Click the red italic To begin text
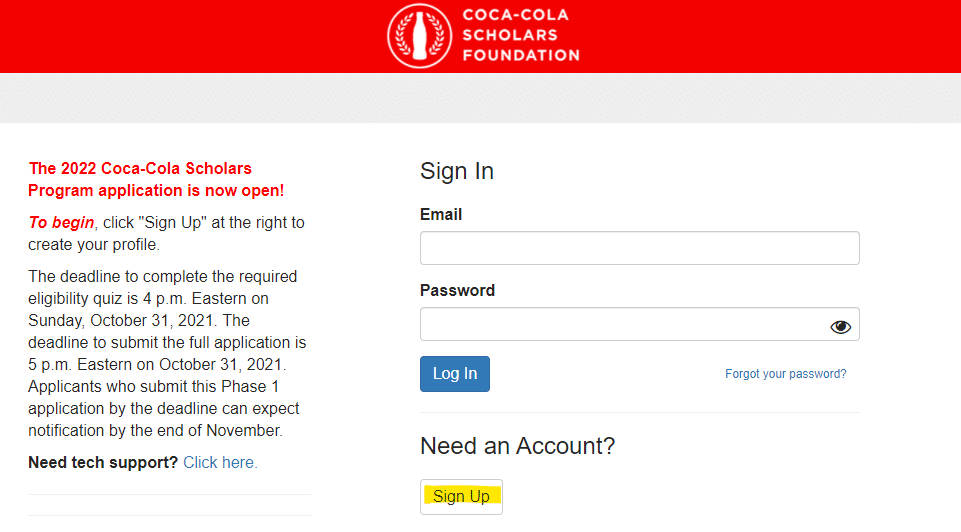Screen dimensions: 961x532 tap(61, 222)
